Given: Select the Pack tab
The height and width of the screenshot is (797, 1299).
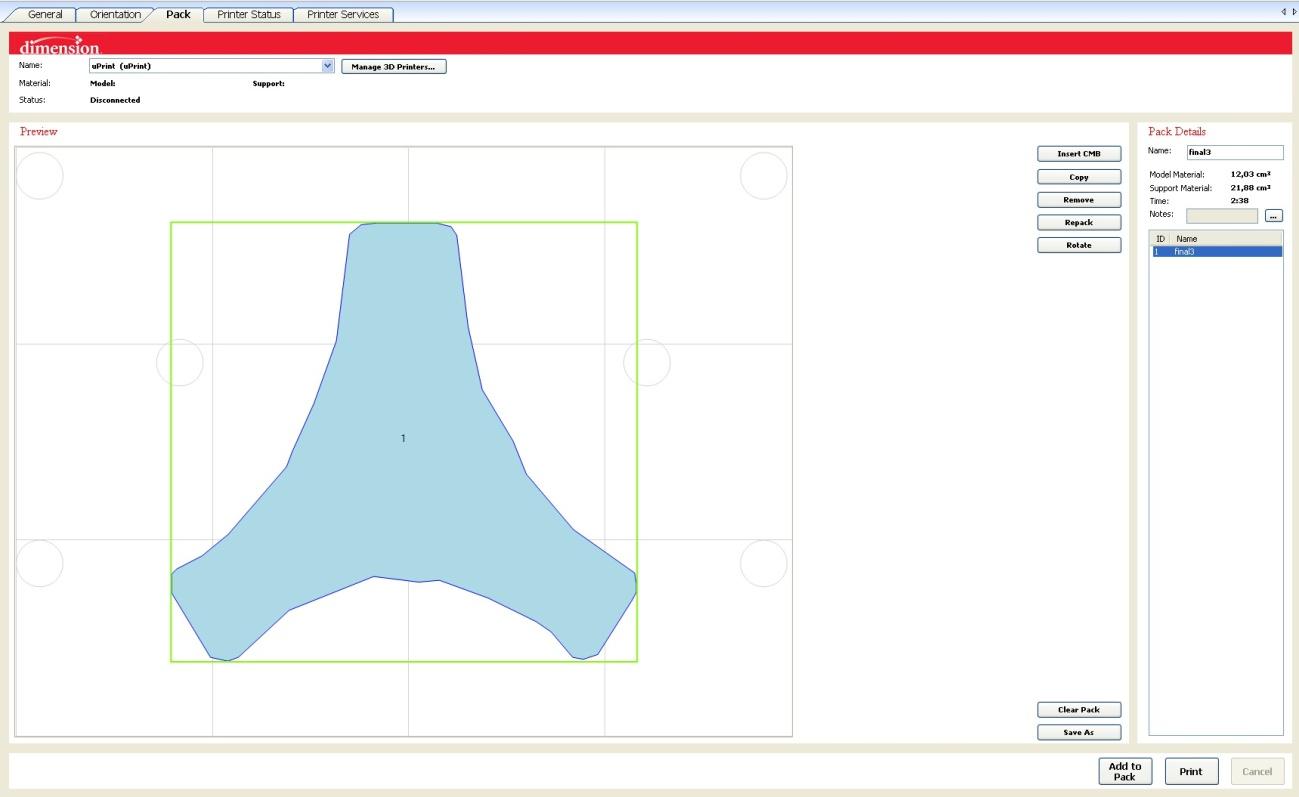Looking at the screenshot, I should [x=178, y=14].
